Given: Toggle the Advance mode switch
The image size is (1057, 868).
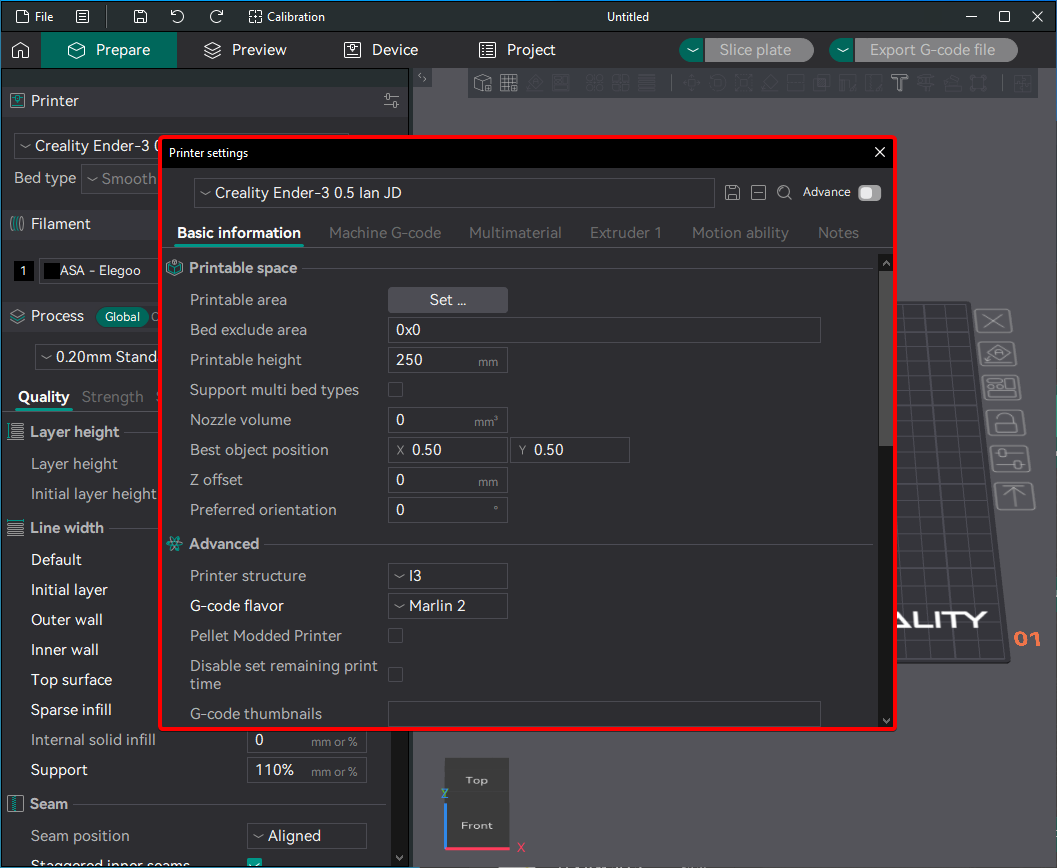Looking at the screenshot, I should 869,193.
